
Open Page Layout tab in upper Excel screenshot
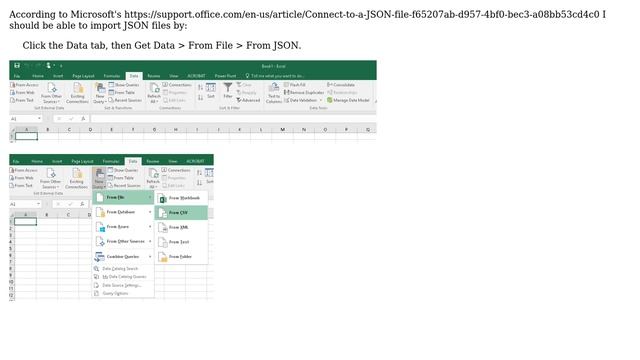click(x=83, y=76)
